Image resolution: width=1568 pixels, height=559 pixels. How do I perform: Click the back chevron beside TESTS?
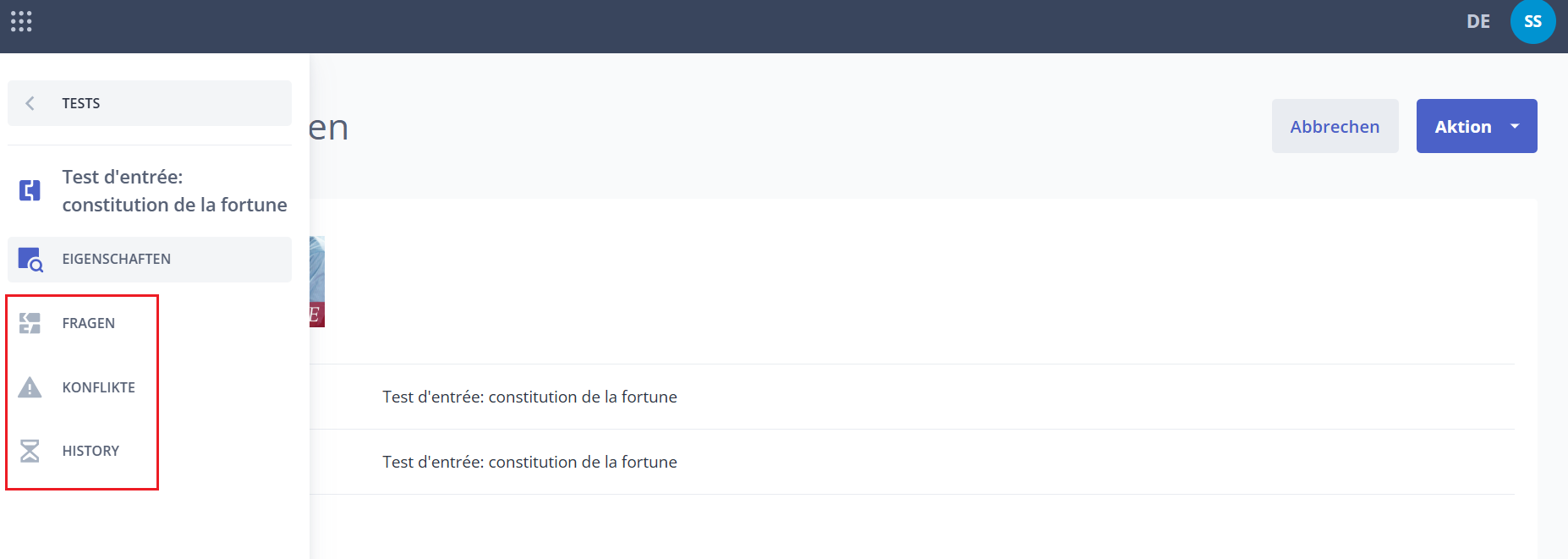coord(30,103)
